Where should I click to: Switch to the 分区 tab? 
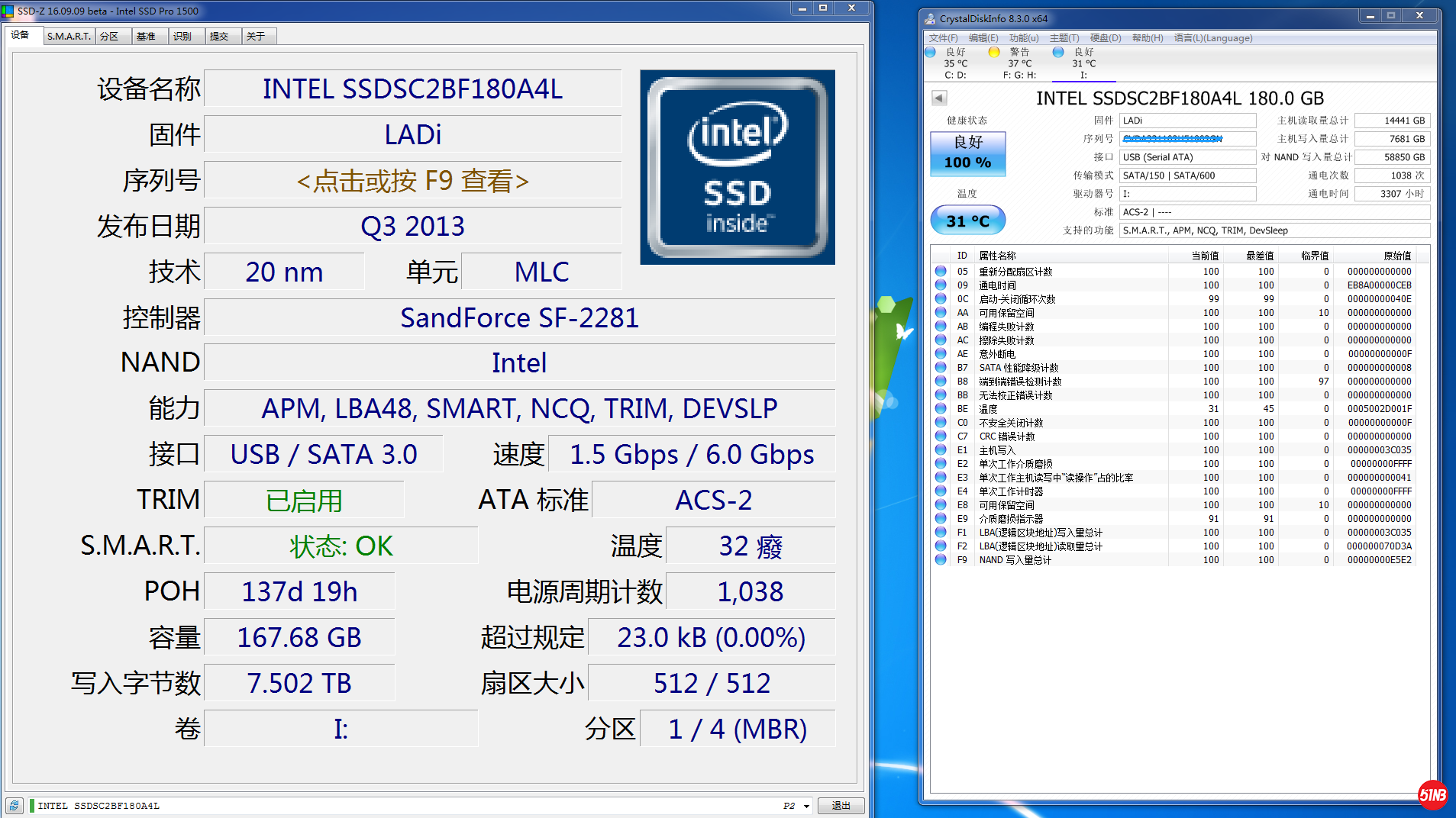click(110, 36)
